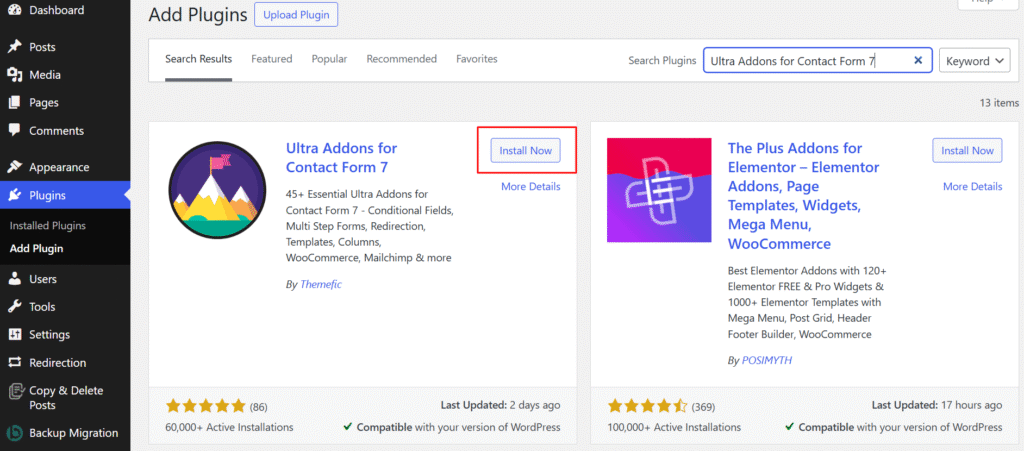Click the Posts pushpin icon

(14, 47)
